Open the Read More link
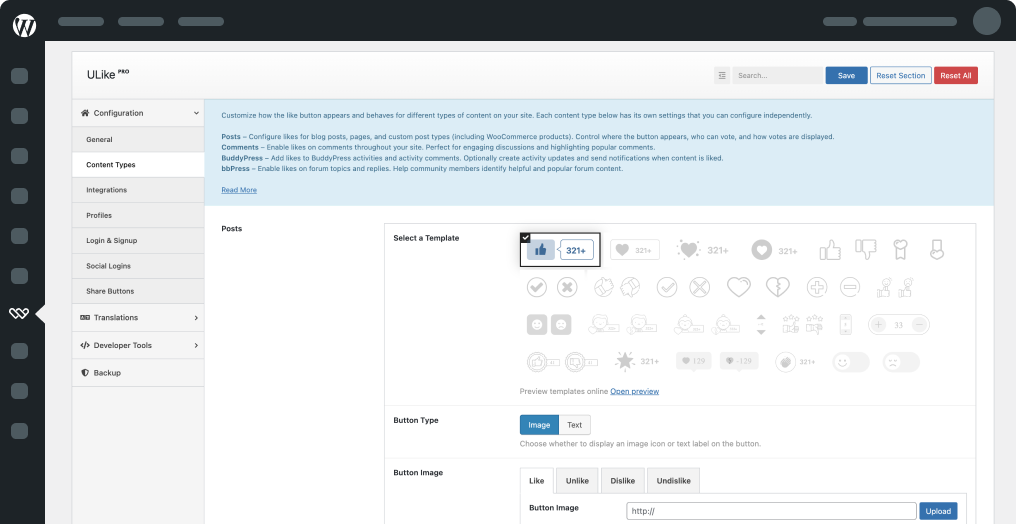 pyautogui.click(x=239, y=190)
